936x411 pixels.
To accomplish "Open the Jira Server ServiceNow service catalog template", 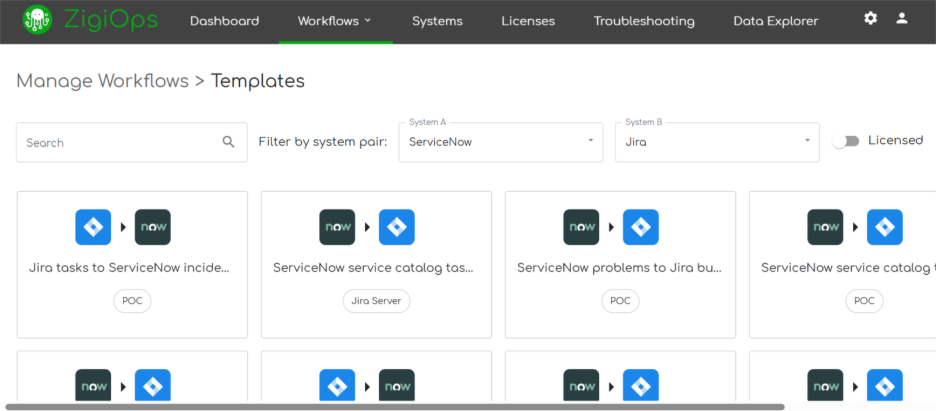I will (376, 264).
